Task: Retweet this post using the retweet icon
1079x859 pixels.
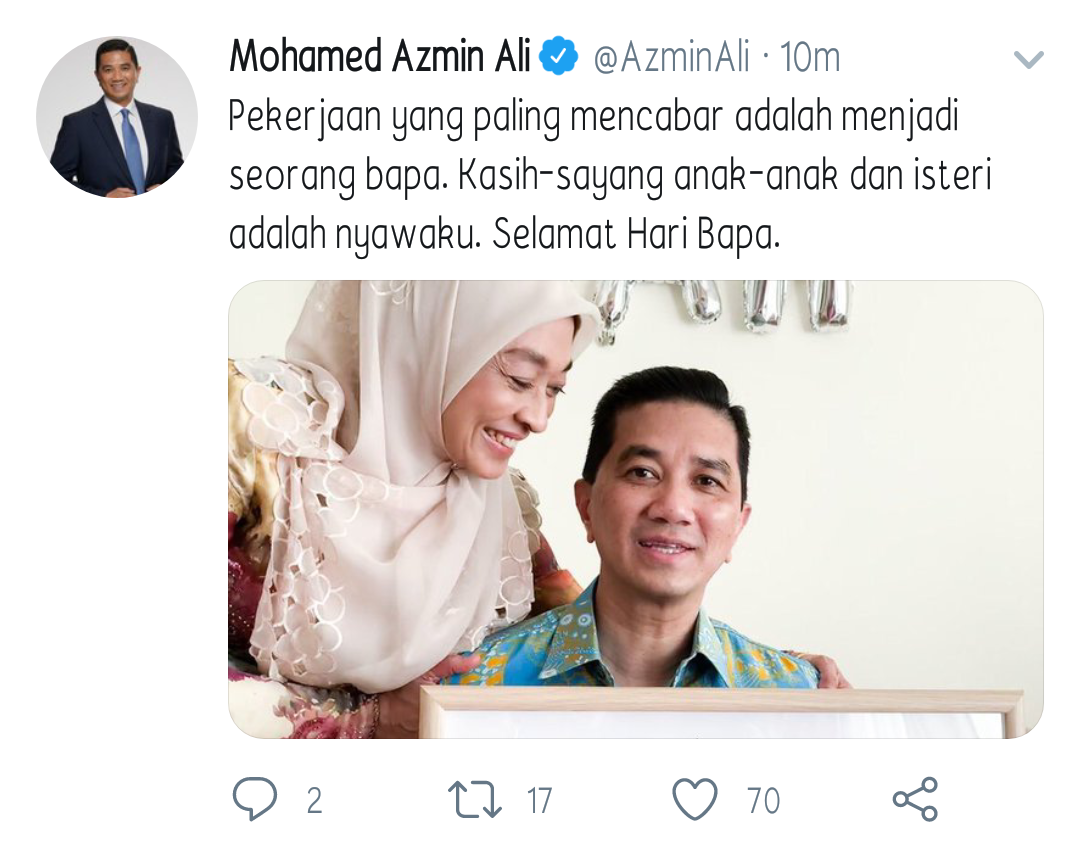Action: click(x=474, y=800)
